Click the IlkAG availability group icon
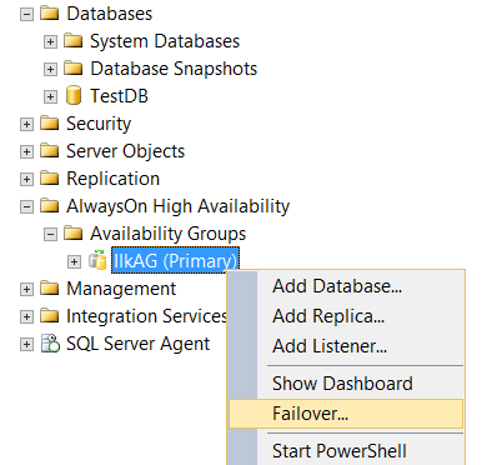Screen dimensions: 492x465 coord(97,260)
